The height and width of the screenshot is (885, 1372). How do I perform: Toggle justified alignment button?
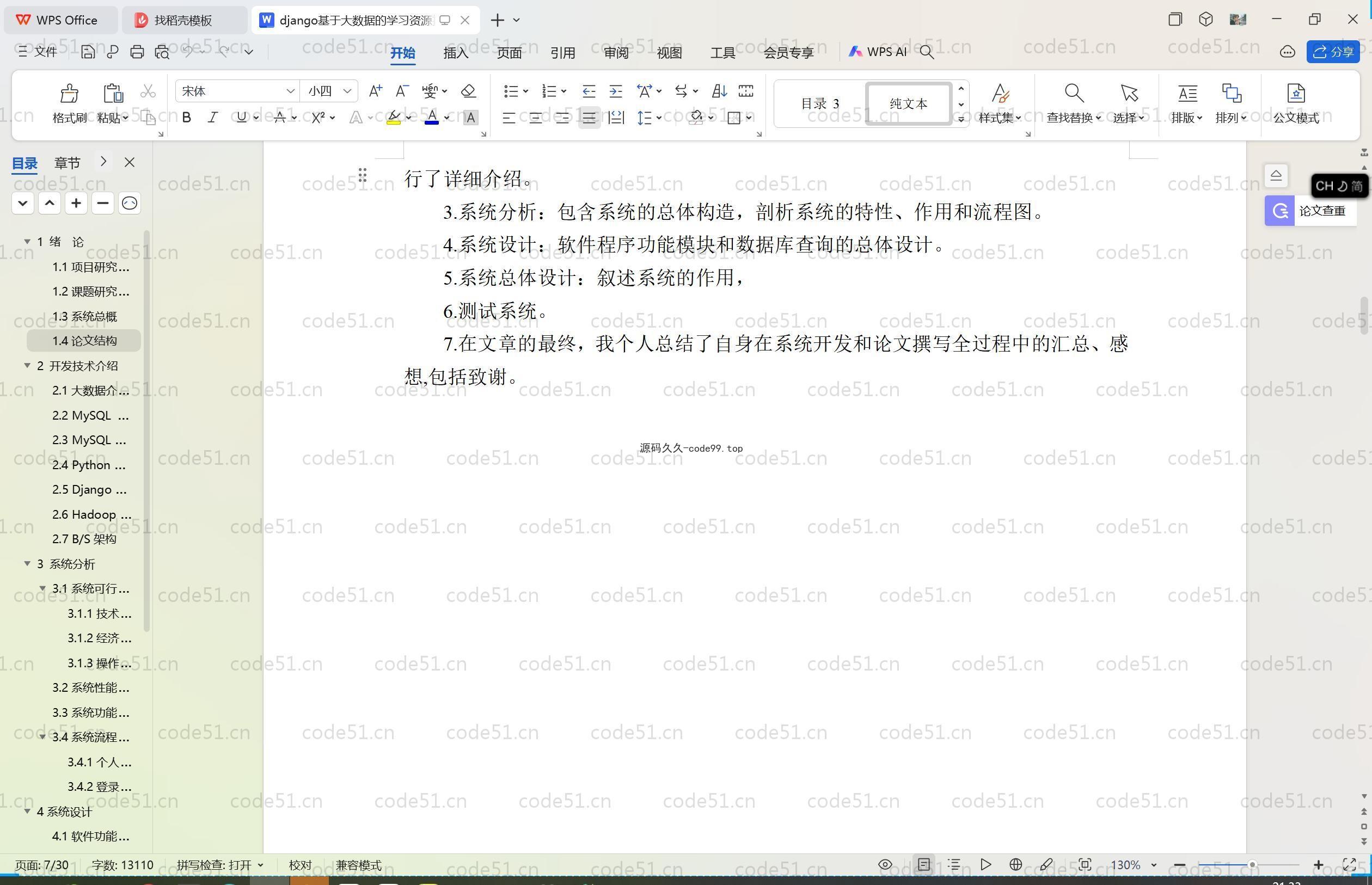[x=589, y=118]
